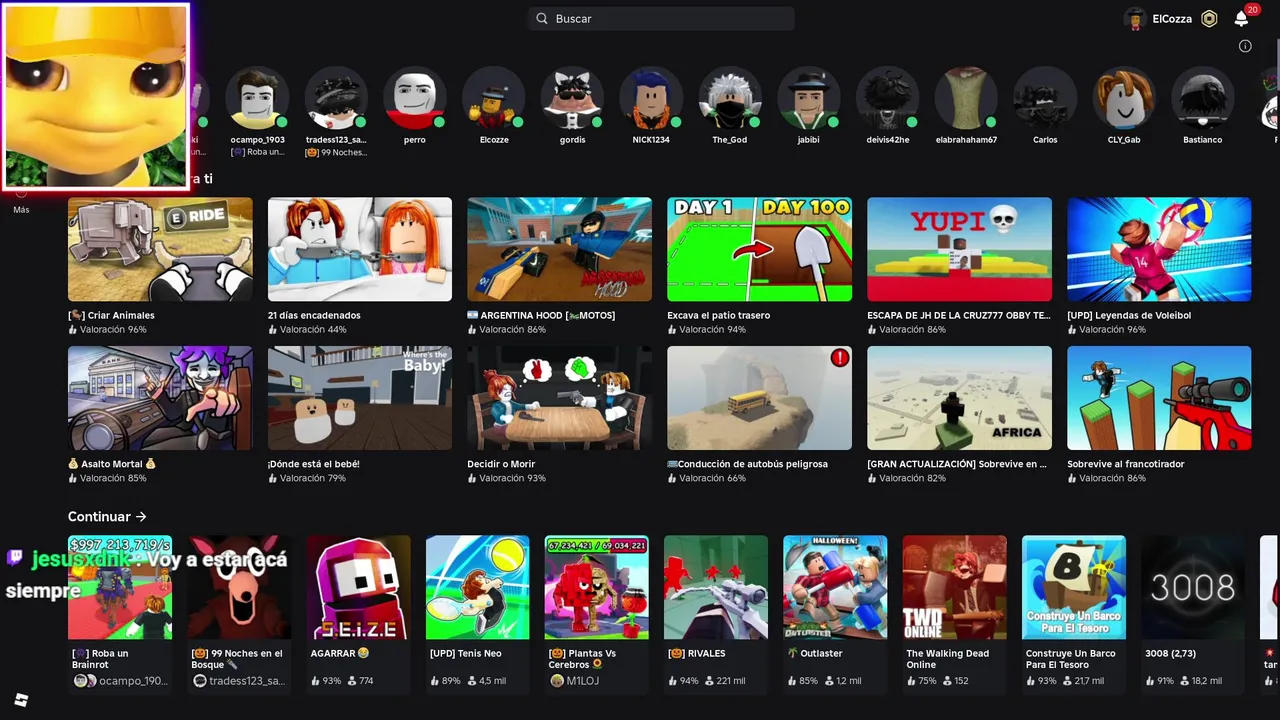This screenshot has height=720, width=1280.
Task: Click the Decidir o Morir title text
Action: (x=501, y=464)
